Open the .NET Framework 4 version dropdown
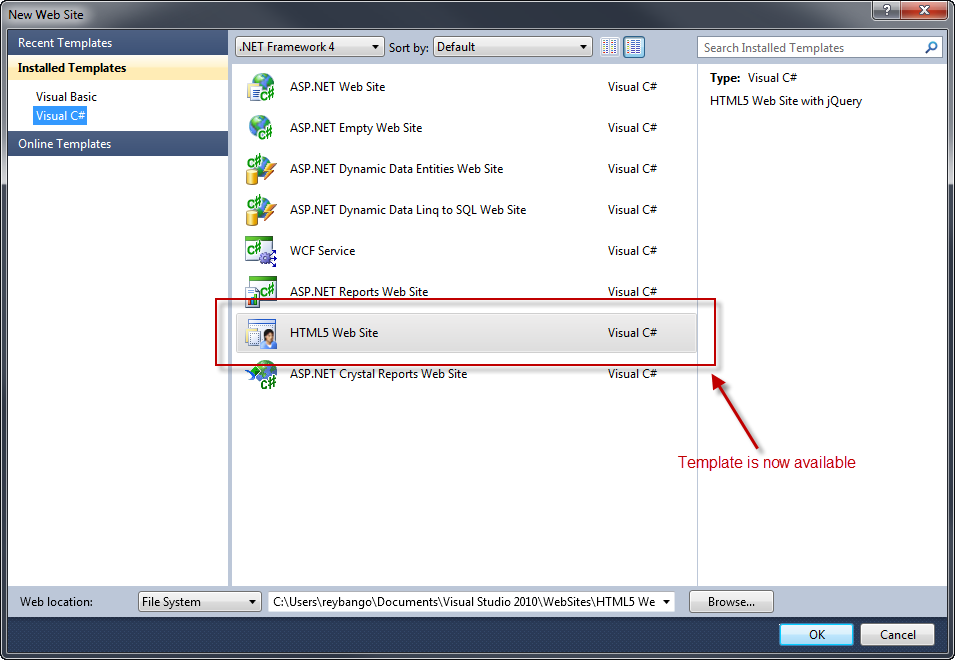The width and height of the screenshot is (955, 660). pos(309,47)
